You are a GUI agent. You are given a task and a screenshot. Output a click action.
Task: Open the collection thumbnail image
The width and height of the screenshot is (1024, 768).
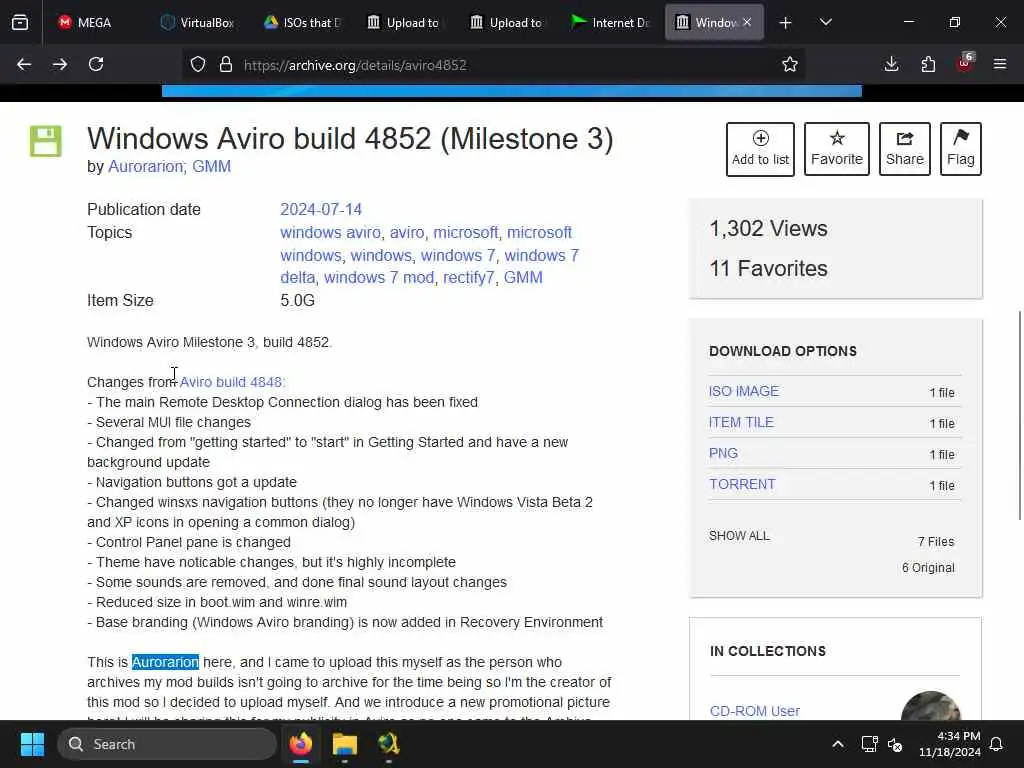point(931,706)
